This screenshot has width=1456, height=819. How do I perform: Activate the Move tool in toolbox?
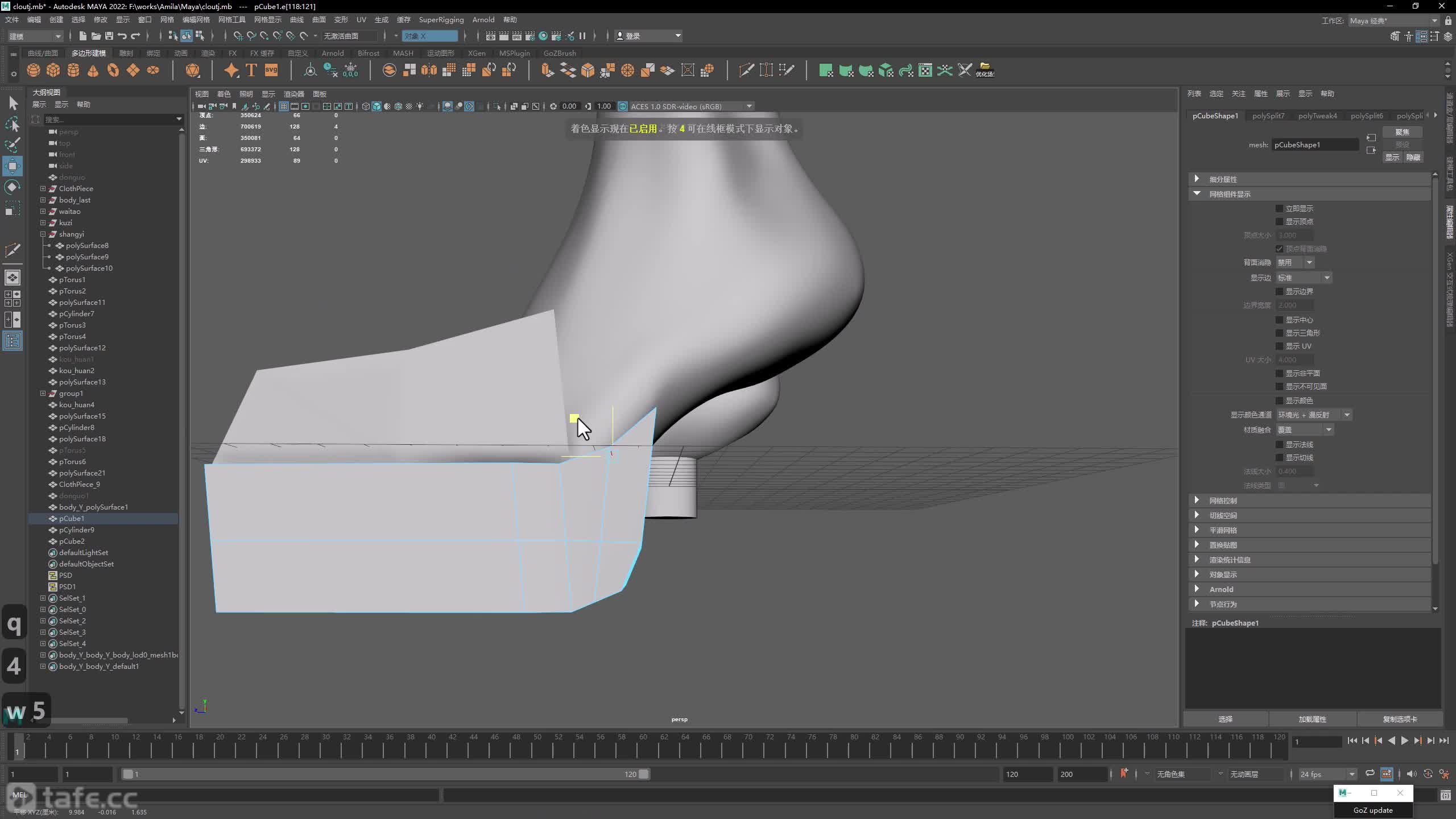(x=13, y=166)
